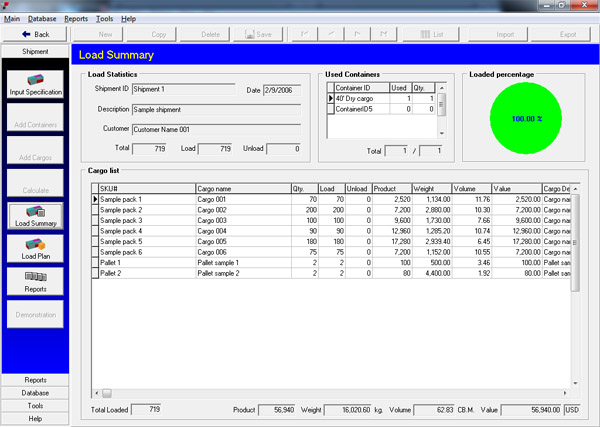Select the Sample pack 4 row
The width and height of the screenshot is (600, 427).
pyautogui.click(x=331, y=231)
